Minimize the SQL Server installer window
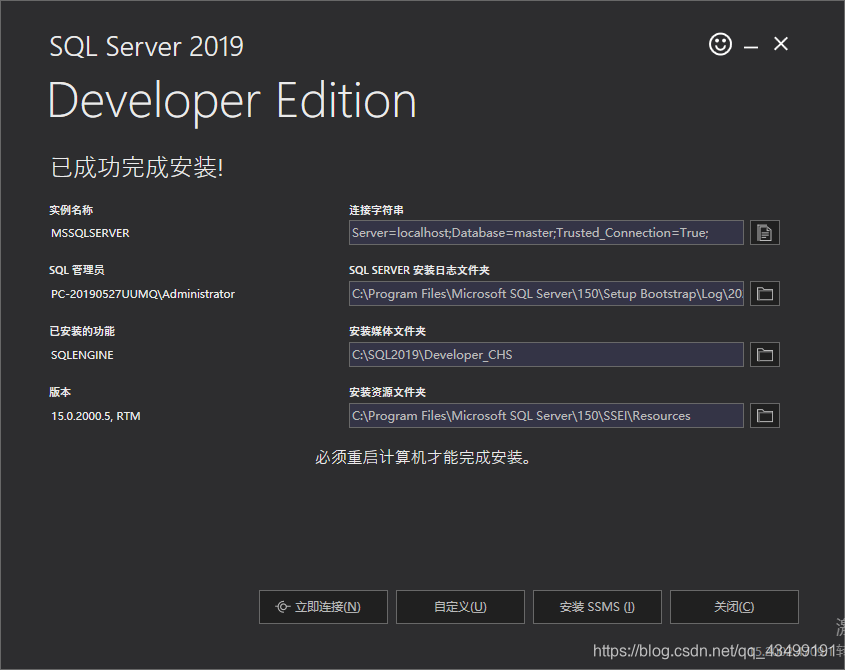845x670 pixels. tap(751, 47)
